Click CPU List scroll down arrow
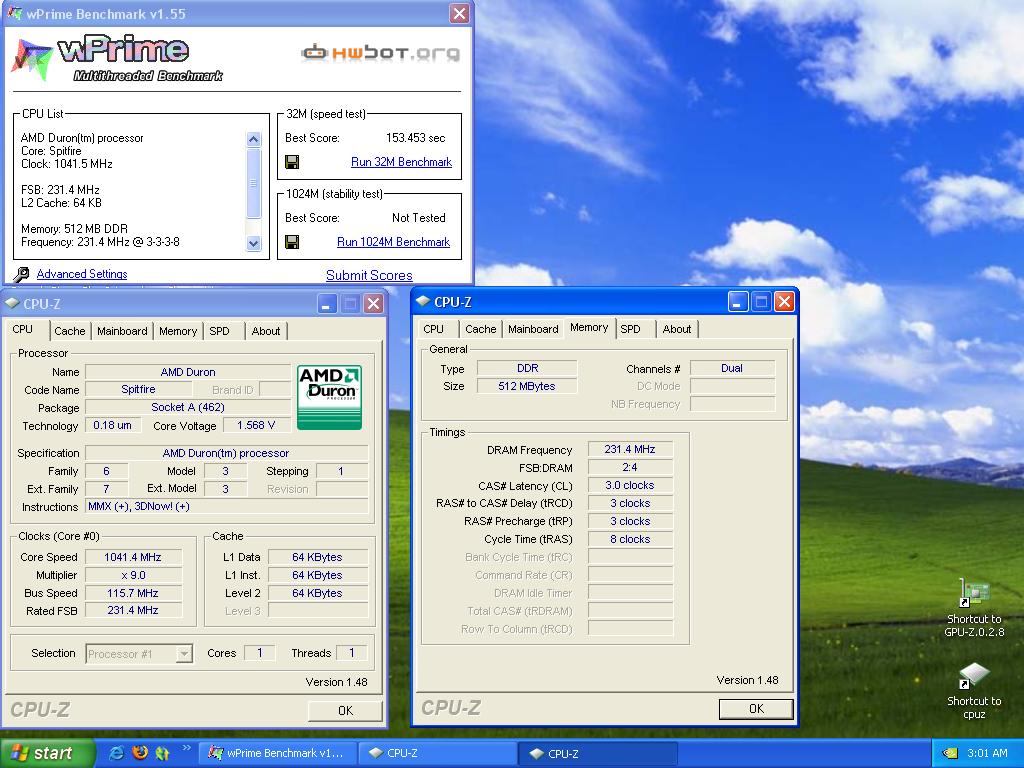Image resolution: width=1024 pixels, height=768 pixels. pyautogui.click(x=253, y=244)
